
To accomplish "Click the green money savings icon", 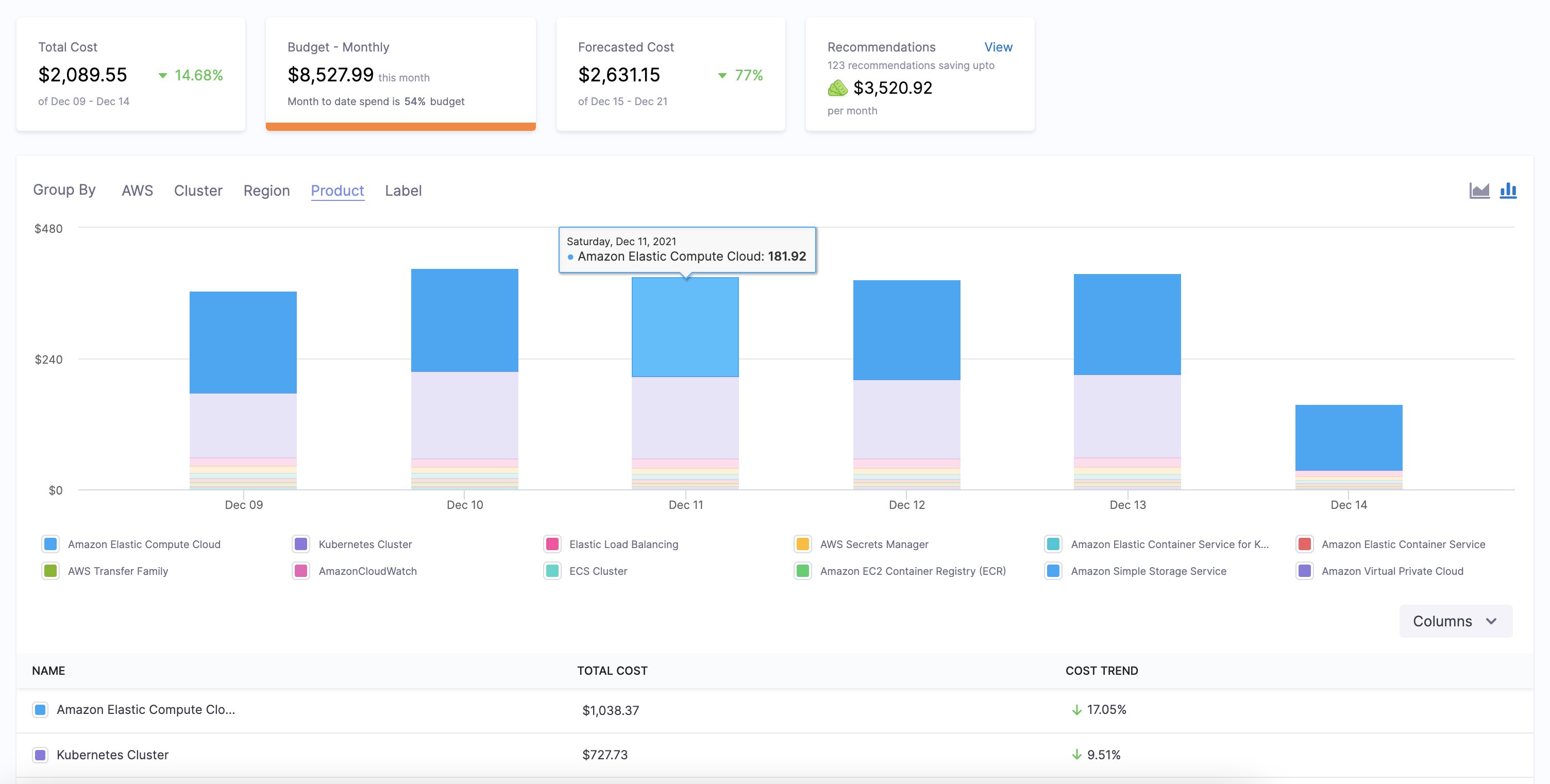I will click(x=837, y=89).
